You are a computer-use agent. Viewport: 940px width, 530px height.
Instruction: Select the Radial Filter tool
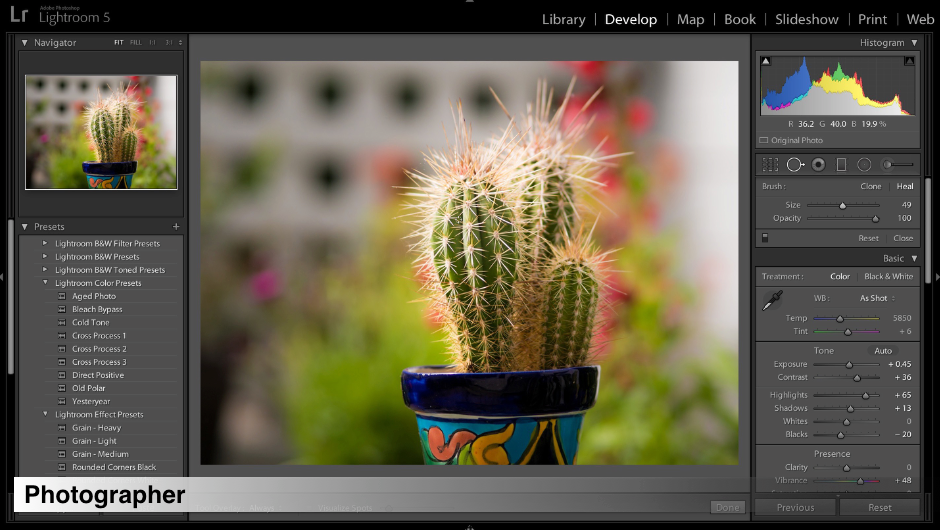864,164
